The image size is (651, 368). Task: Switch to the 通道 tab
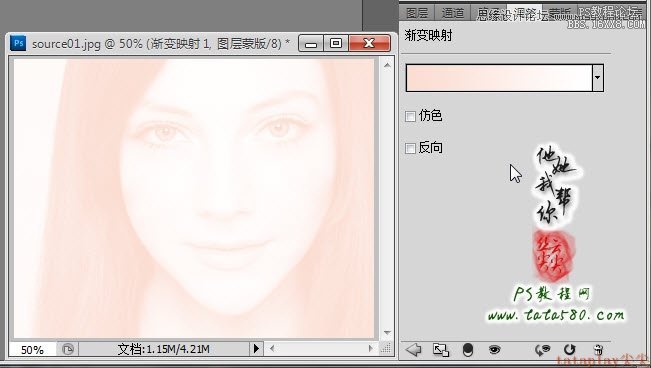[453, 13]
